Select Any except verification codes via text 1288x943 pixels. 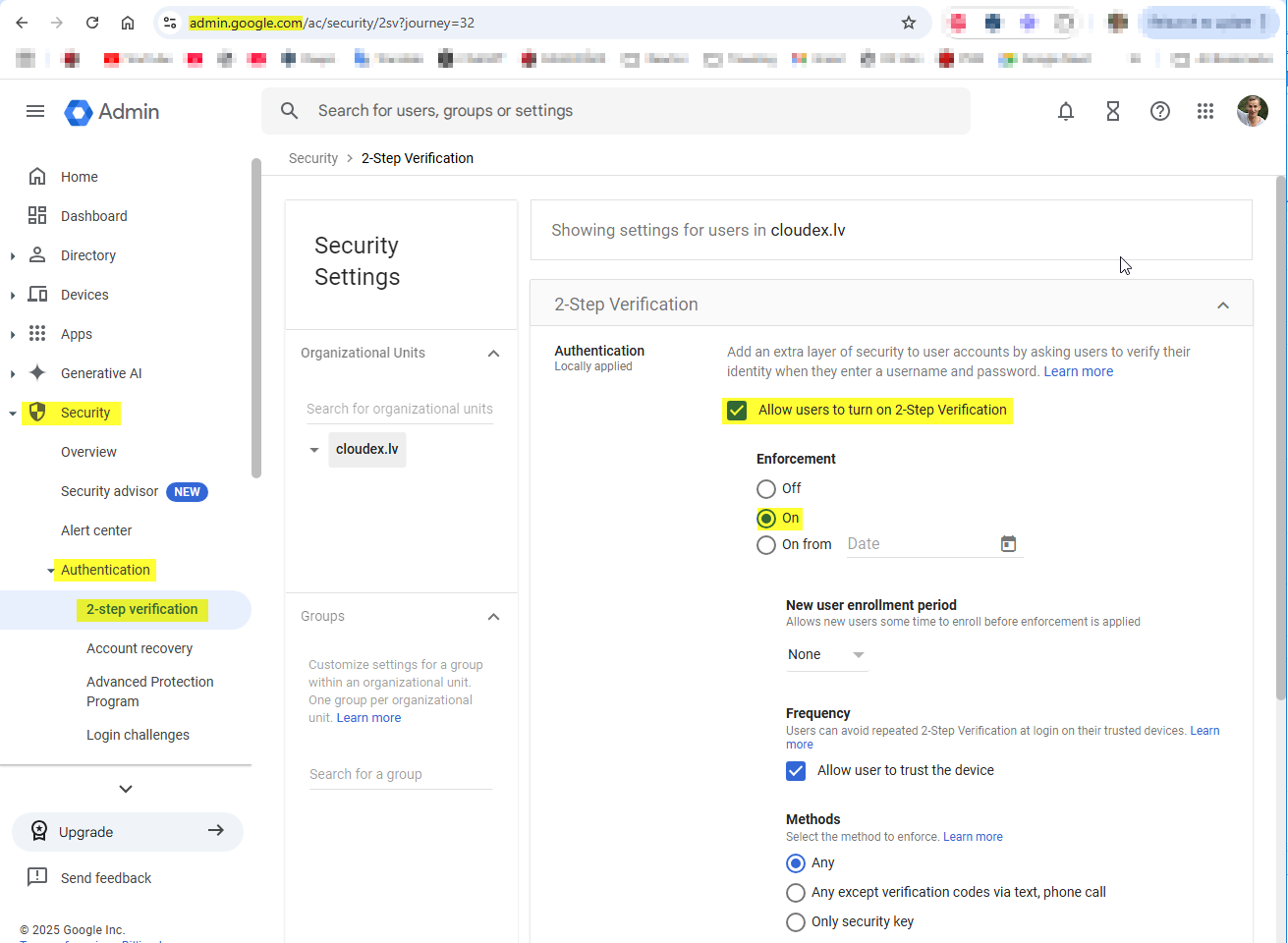click(796, 893)
